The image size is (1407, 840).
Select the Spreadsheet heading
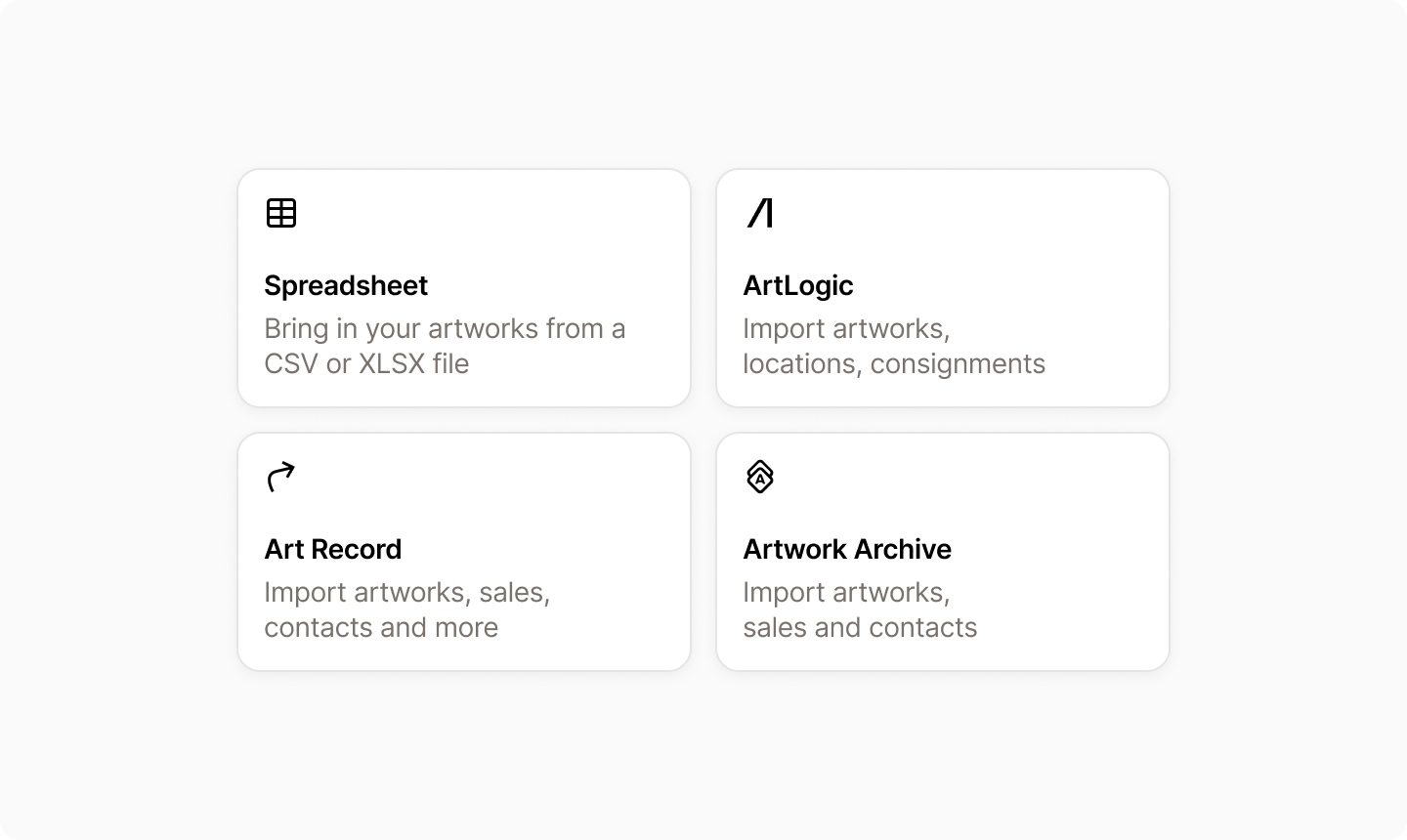346,285
